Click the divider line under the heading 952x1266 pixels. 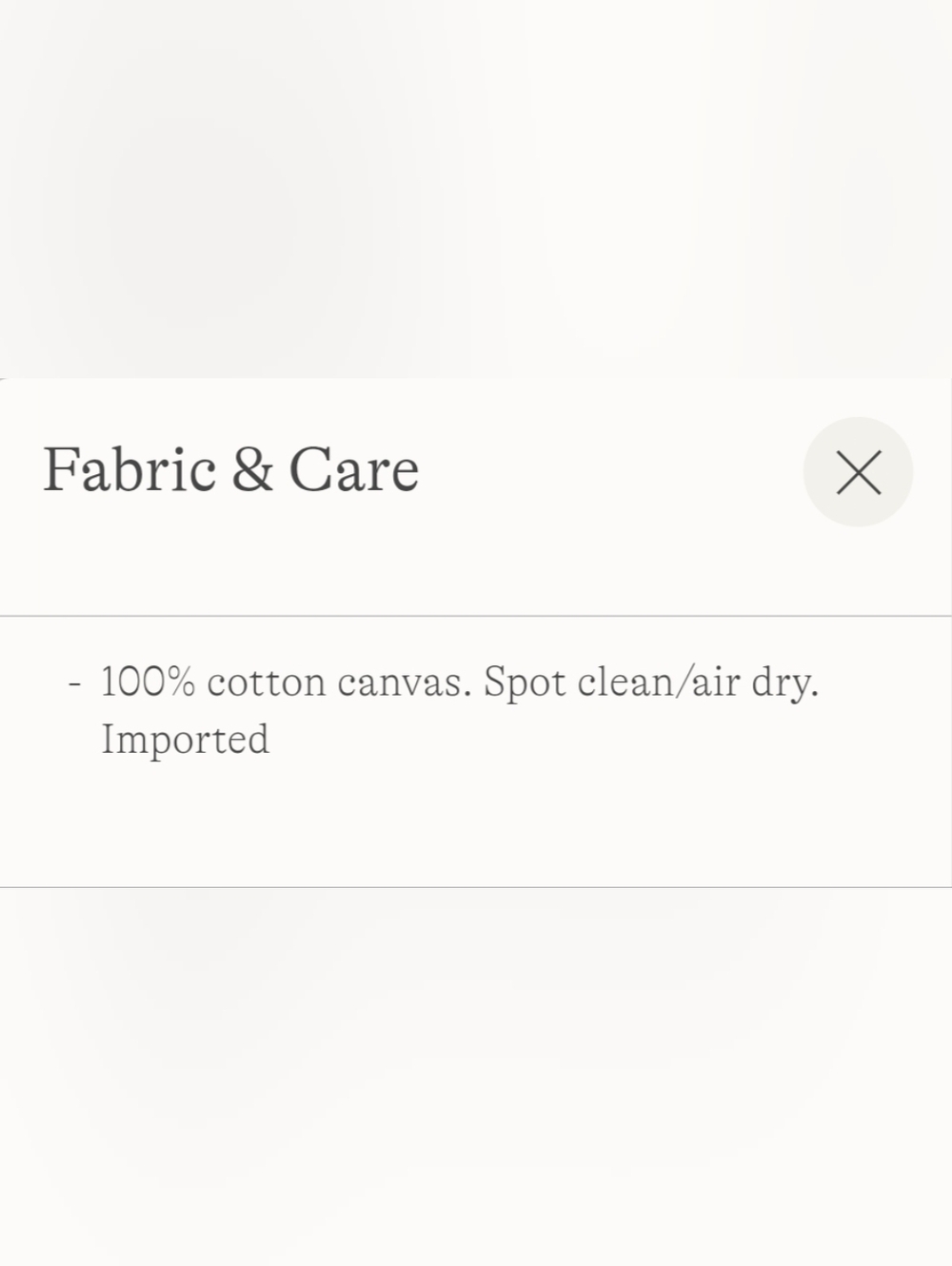point(476,616)
